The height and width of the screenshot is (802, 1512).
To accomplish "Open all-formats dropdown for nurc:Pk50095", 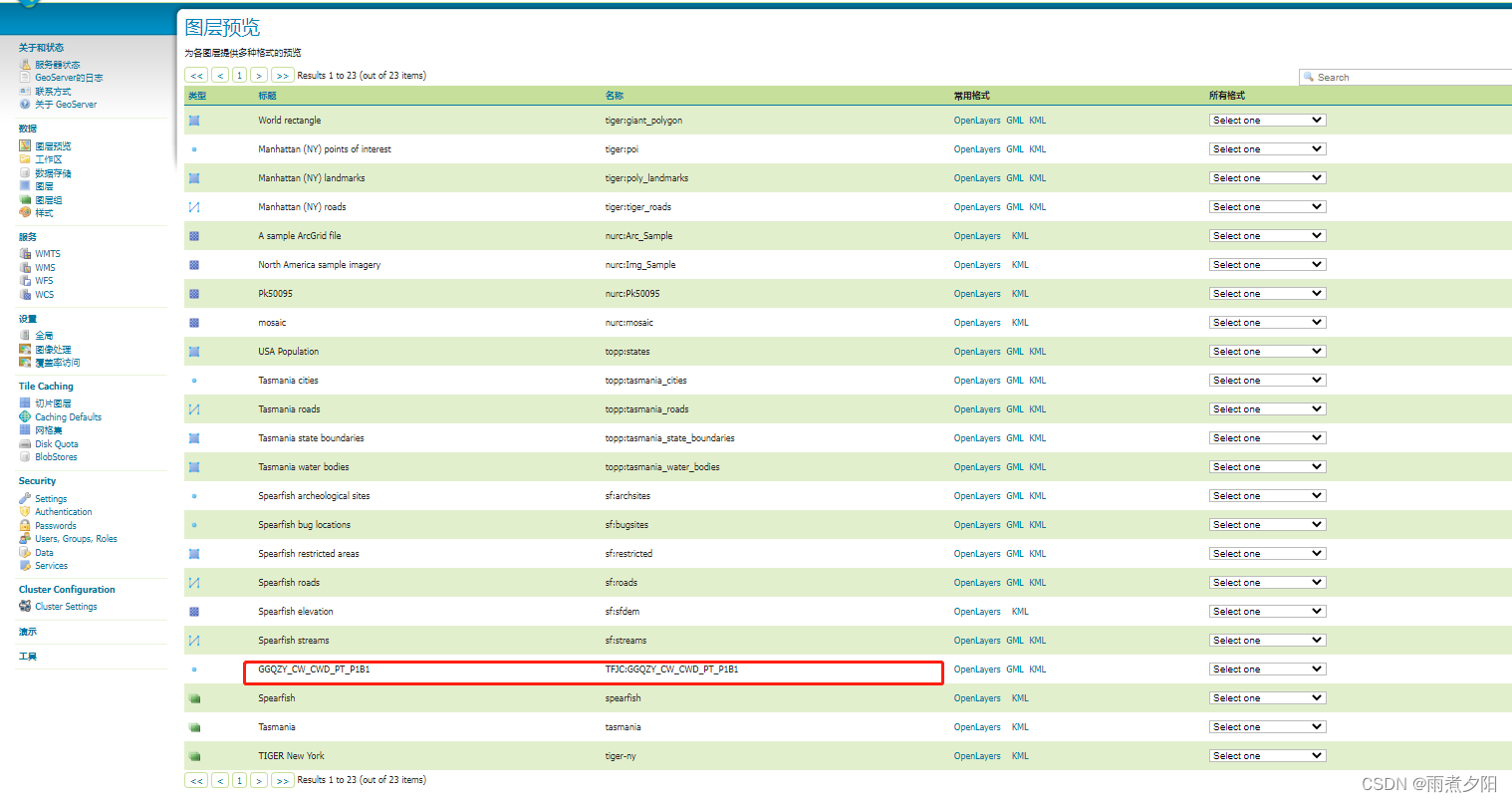I will (1267, 294).
